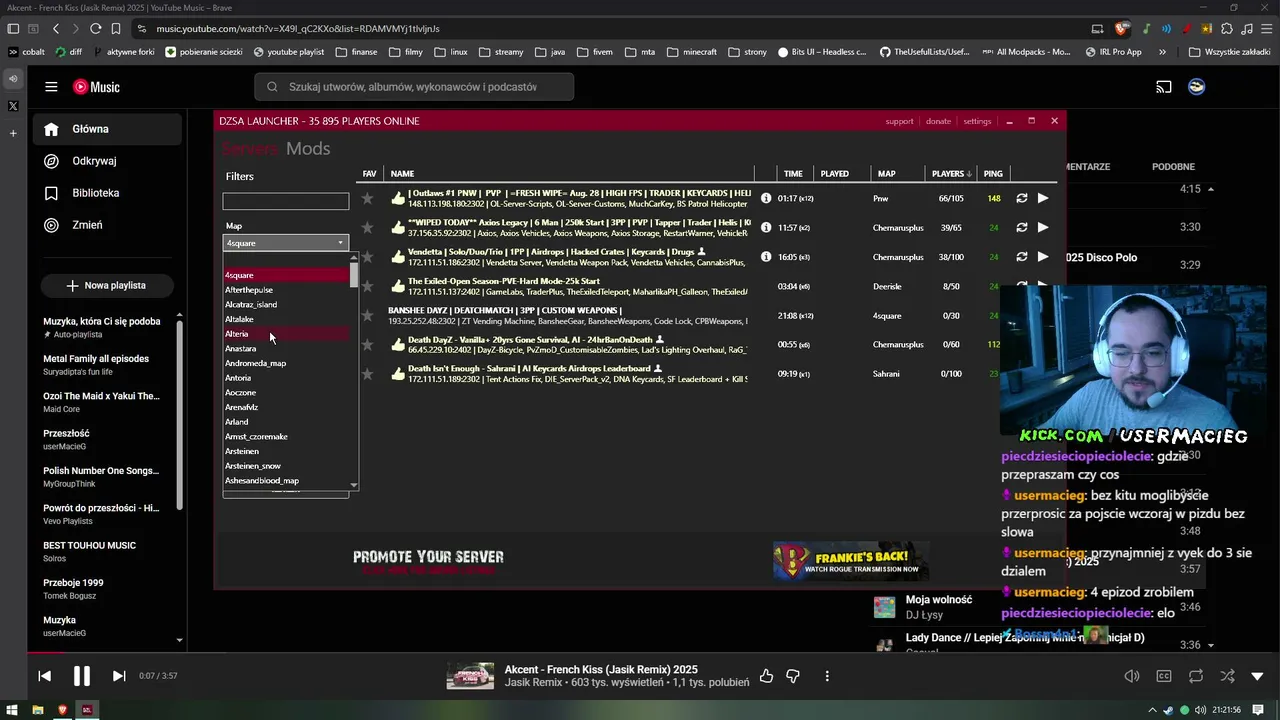Join the Axios Legacy server
Screen dimensions: 1280x720
[x=1043, y=227]
